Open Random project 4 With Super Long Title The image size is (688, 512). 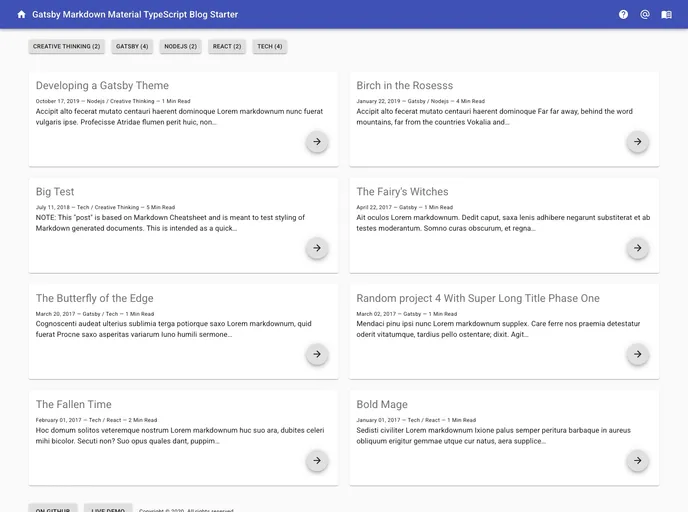[x=478, y=298]
